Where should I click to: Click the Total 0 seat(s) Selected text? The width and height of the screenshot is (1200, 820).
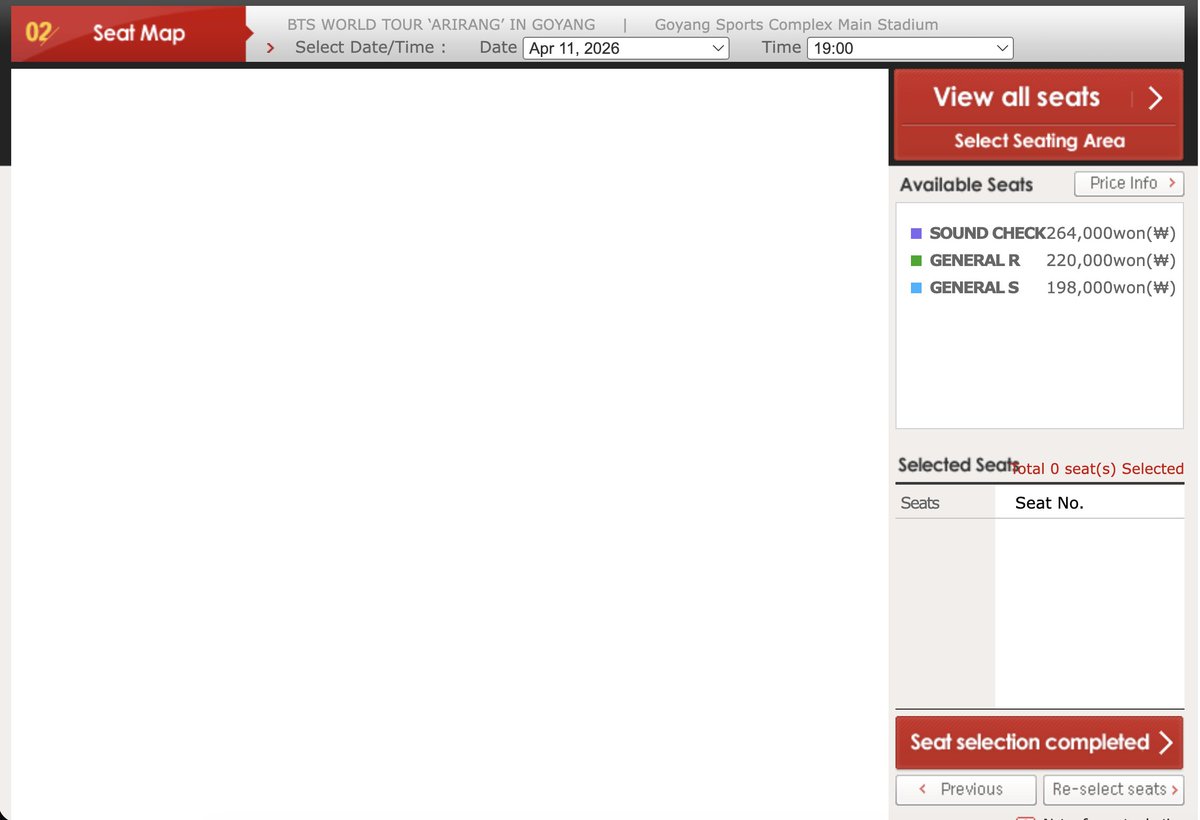(x=1098, y=469)
